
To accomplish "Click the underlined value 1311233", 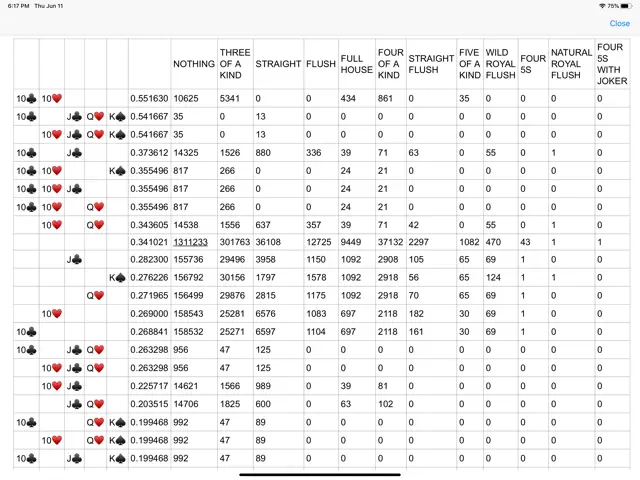I will [x=190, y=242].
